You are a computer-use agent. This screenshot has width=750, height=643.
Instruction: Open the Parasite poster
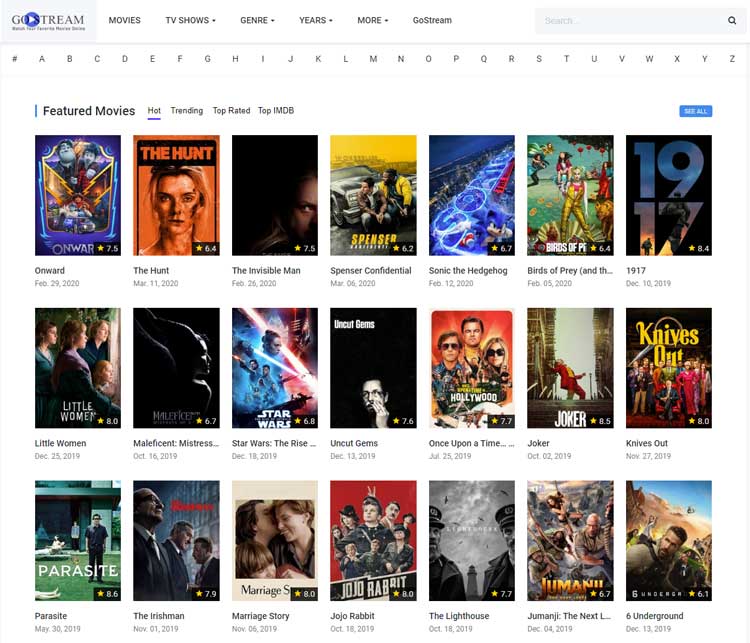point(78,541)
